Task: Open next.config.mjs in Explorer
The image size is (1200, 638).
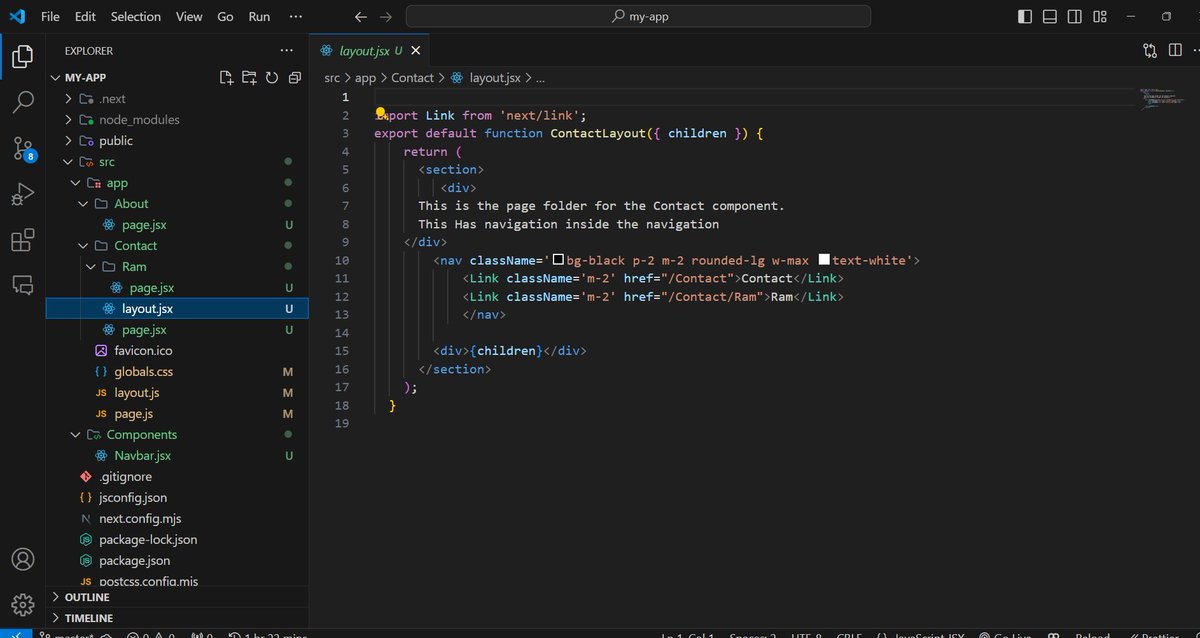Action: coord(140,519)
